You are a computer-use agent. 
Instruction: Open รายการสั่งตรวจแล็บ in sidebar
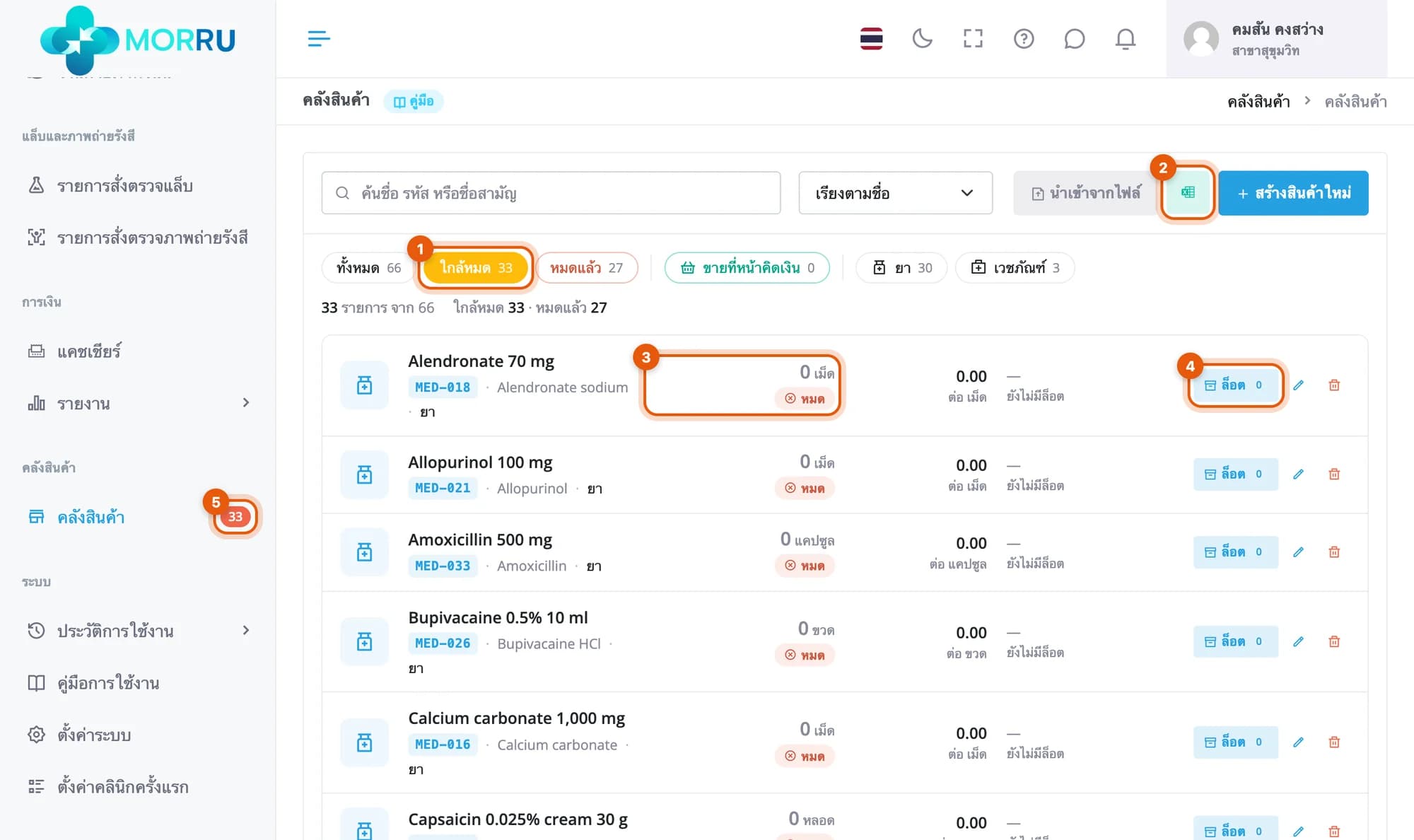tap(138, 186)
